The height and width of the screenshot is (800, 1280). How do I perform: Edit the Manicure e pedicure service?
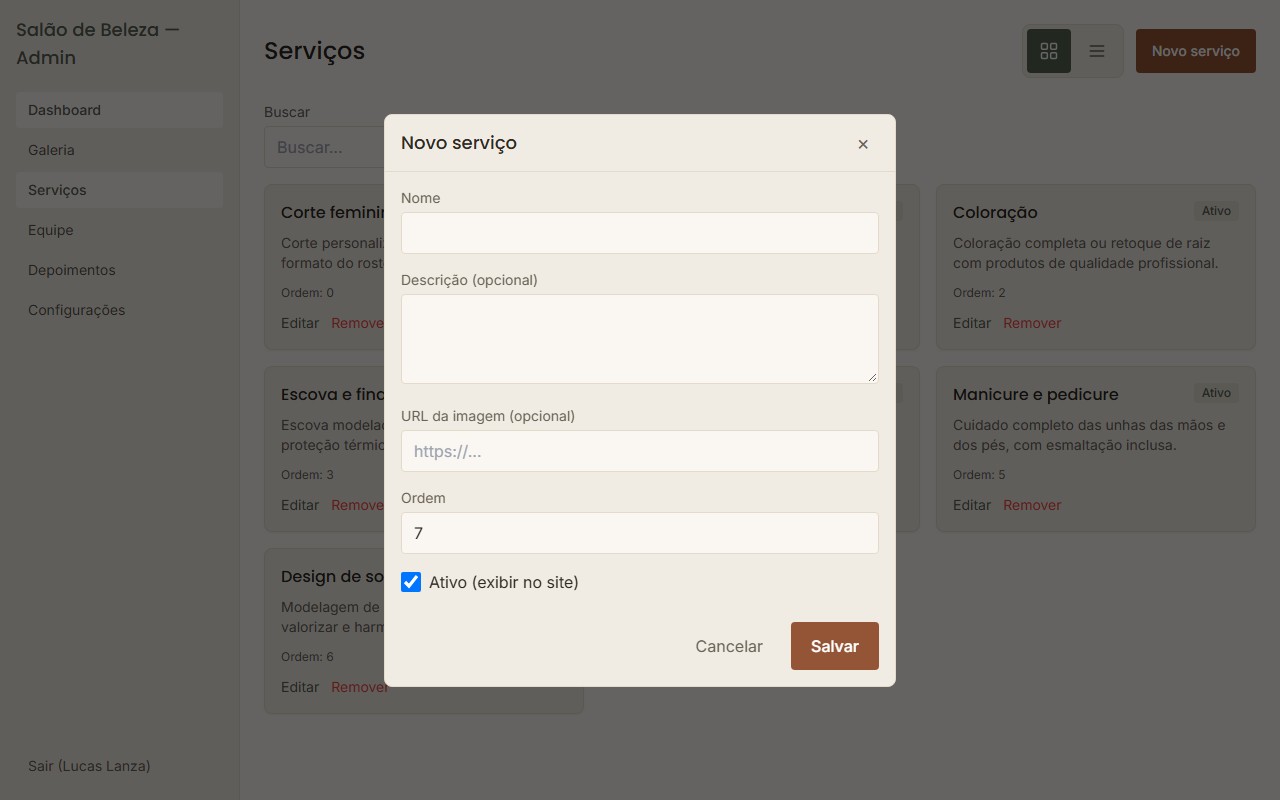[x=972, y=505]
